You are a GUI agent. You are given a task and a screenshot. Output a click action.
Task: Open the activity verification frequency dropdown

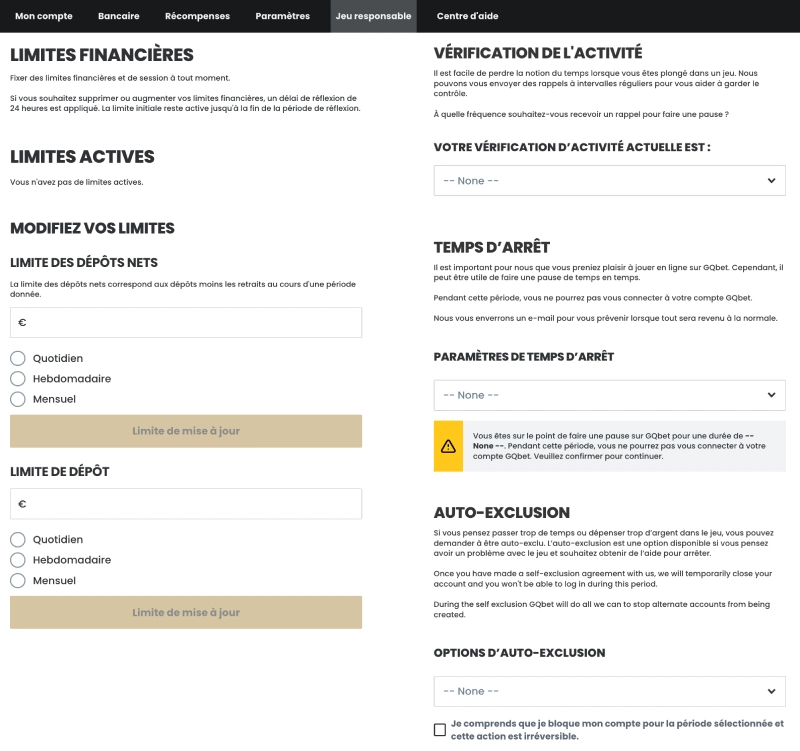[609, 181]
